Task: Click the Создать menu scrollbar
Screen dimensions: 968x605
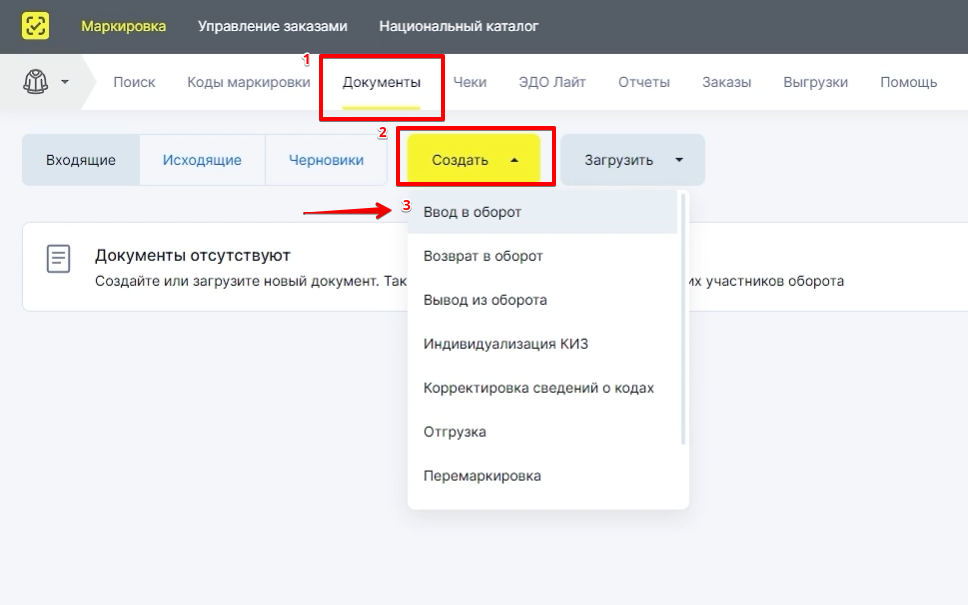Action: [683, 319]
